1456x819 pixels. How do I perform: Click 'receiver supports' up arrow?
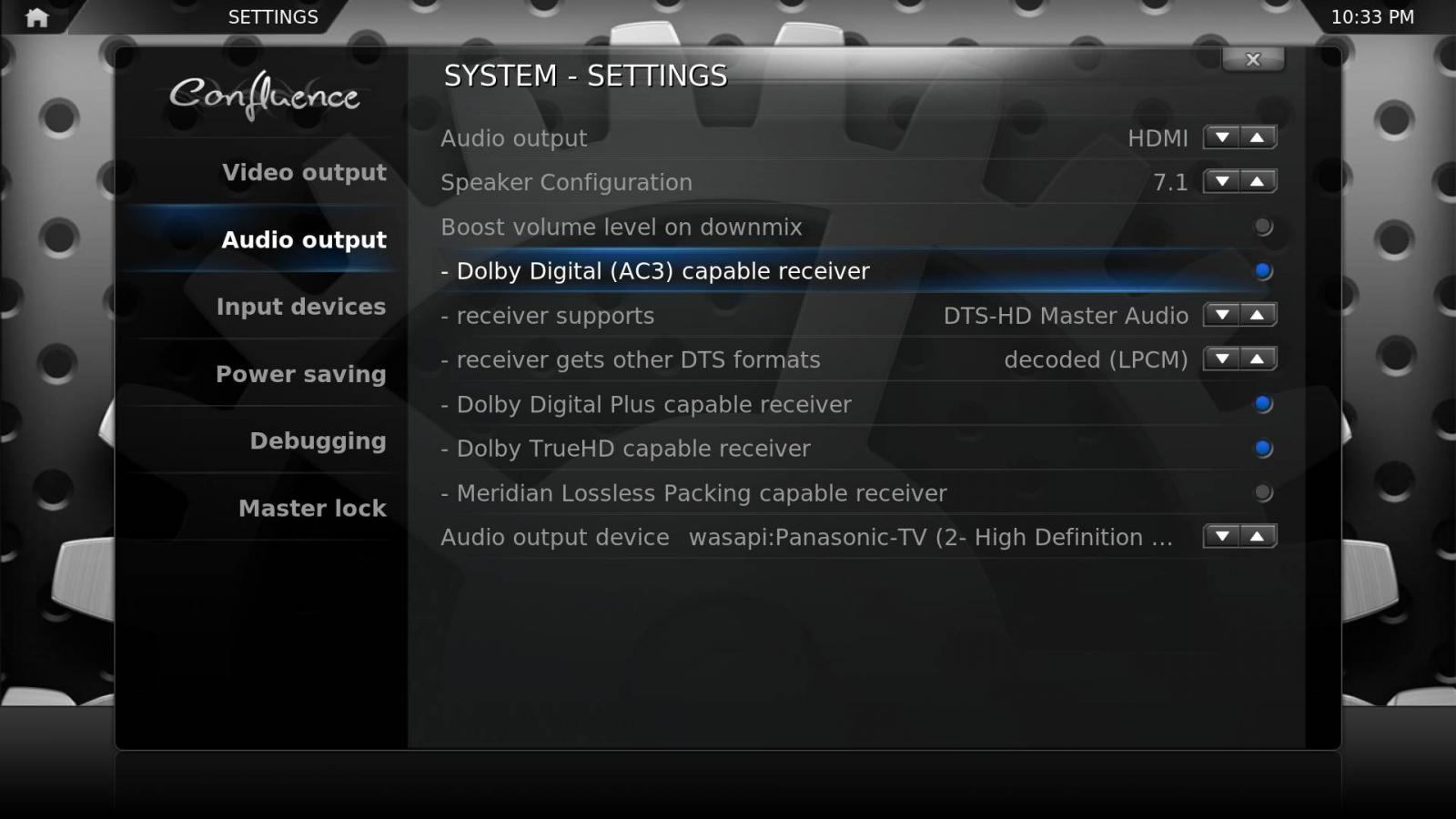click(x=1258, y=315)
